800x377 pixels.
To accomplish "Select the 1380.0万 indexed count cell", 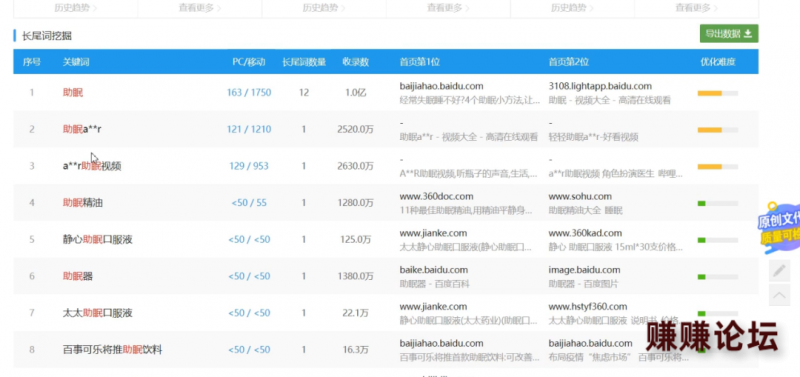I will [x=356, y=276].
